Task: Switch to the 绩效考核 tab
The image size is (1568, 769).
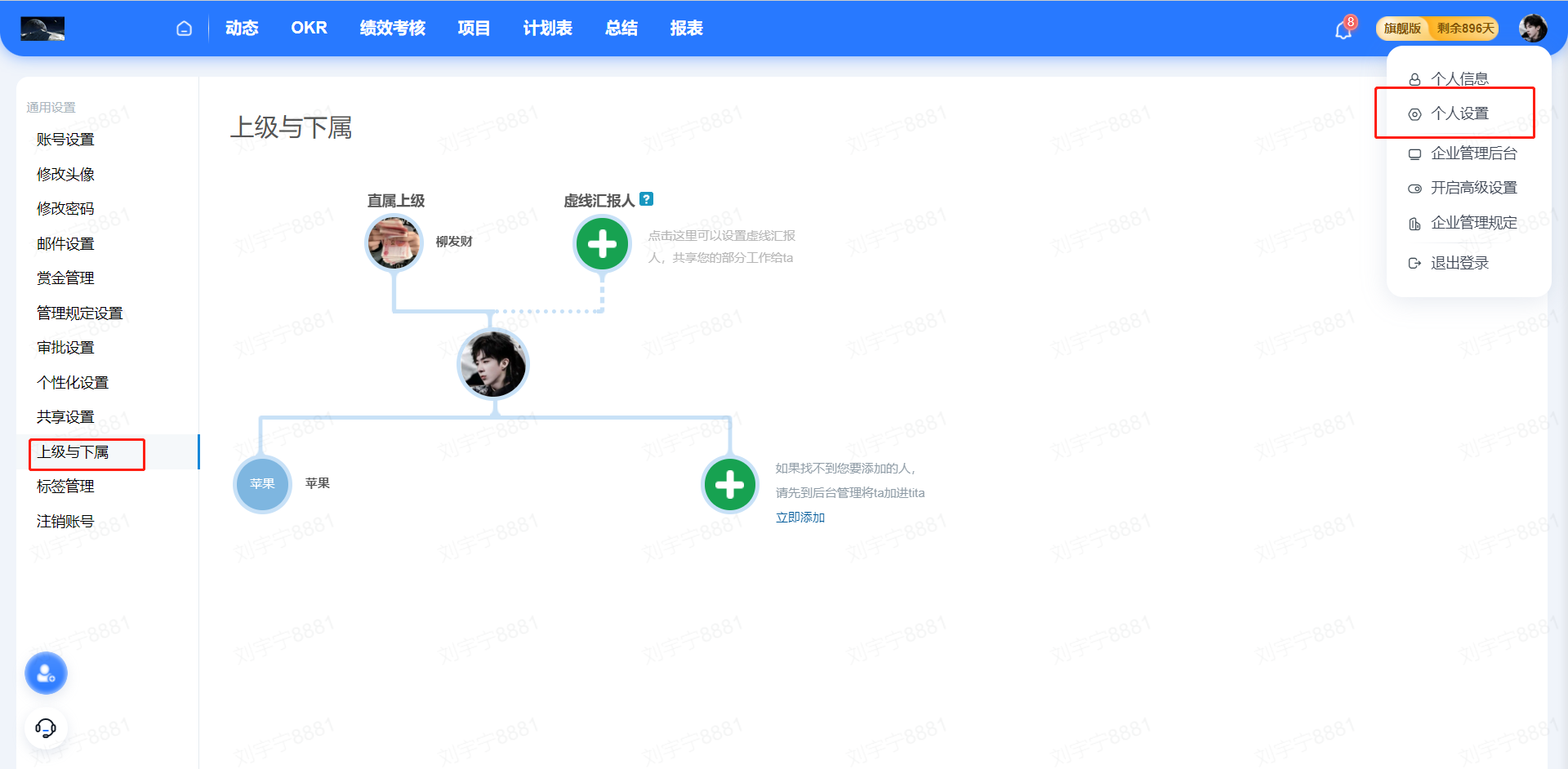Action: coord(392,29)
